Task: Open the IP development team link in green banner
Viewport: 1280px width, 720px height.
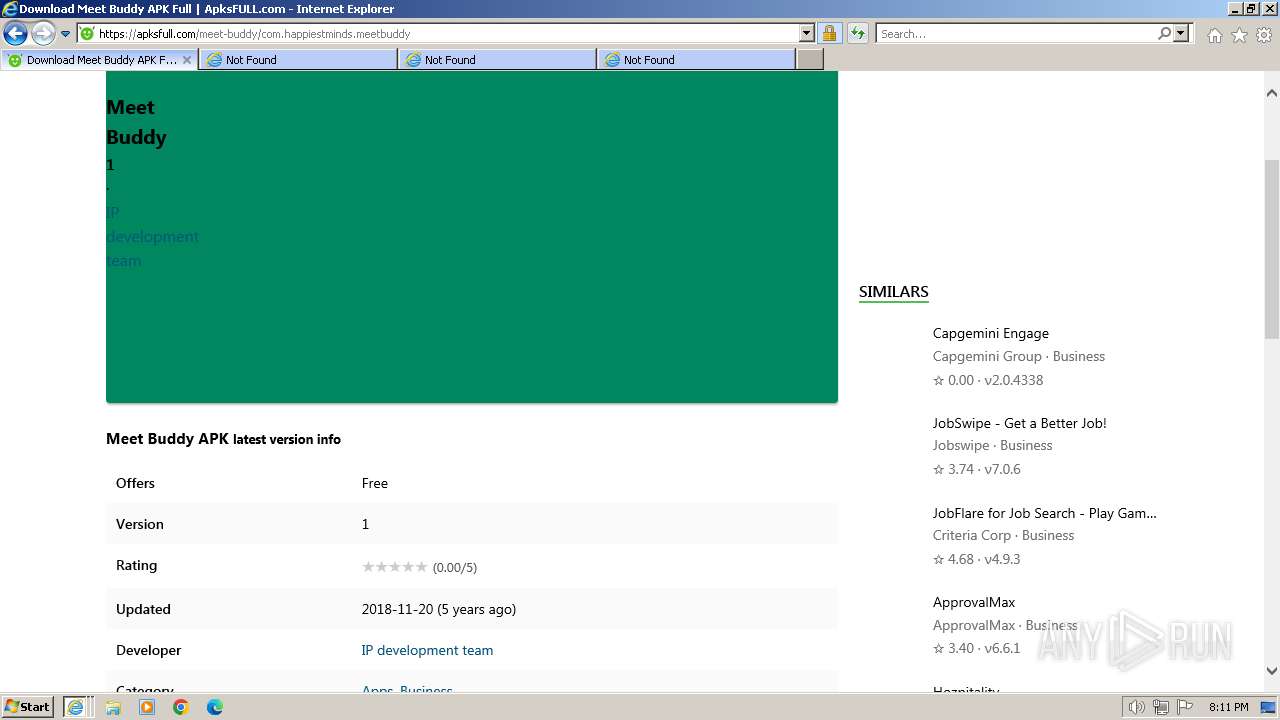Action: pos(152,236)
